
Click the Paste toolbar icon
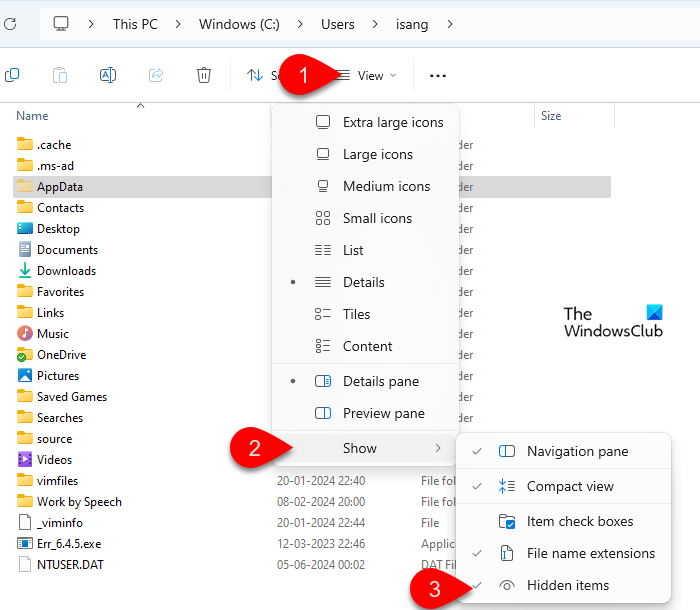(60, 75)
